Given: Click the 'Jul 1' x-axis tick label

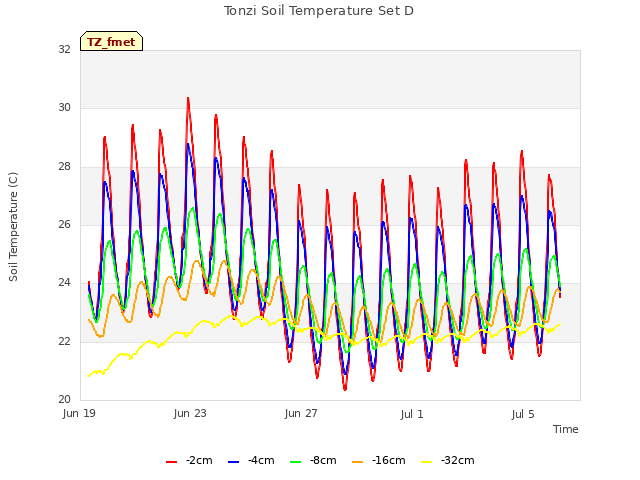Looking at the screenshot, I should 412,414.
